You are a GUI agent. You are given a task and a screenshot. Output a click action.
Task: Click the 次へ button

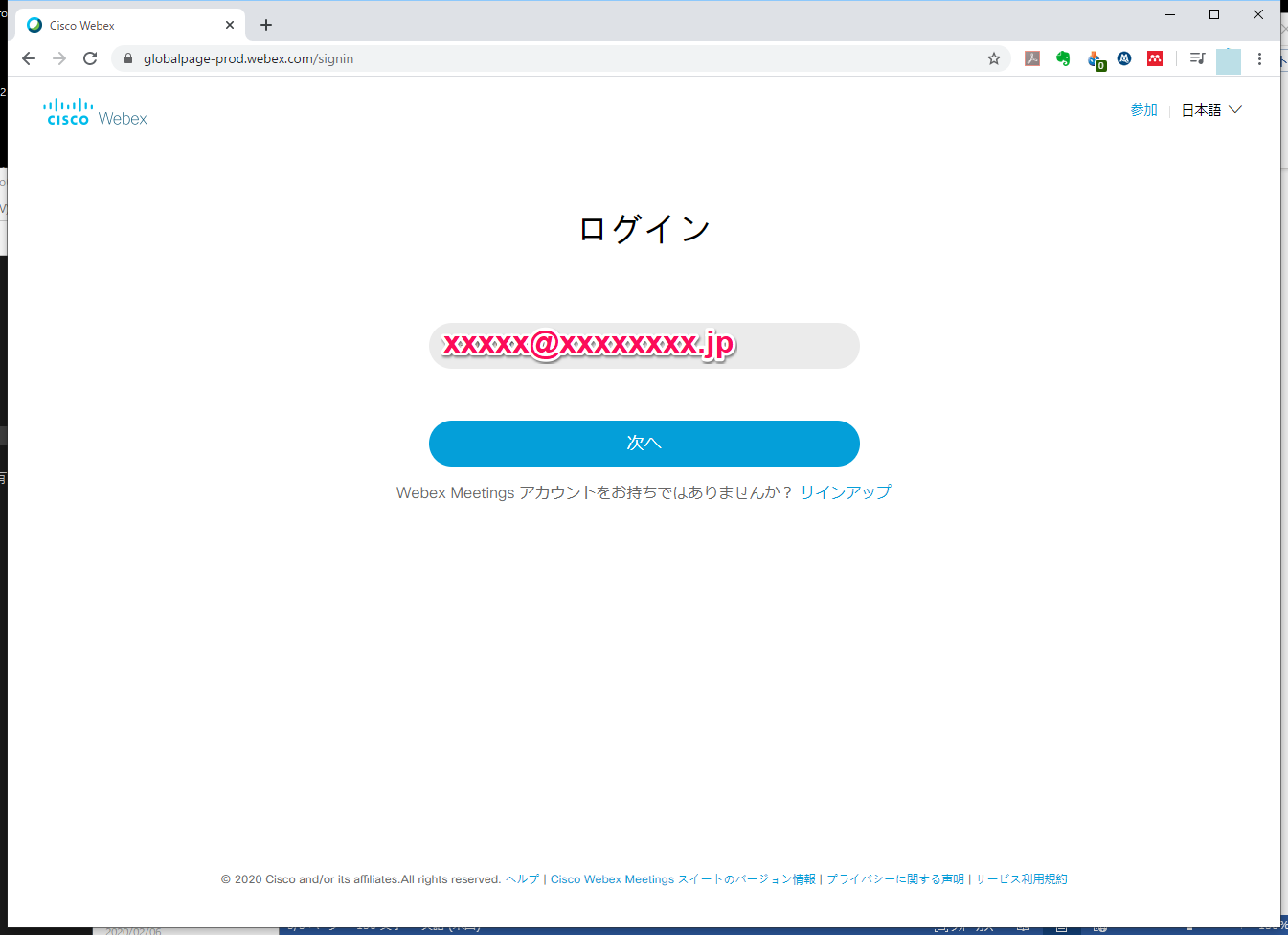tap(644, 444)
